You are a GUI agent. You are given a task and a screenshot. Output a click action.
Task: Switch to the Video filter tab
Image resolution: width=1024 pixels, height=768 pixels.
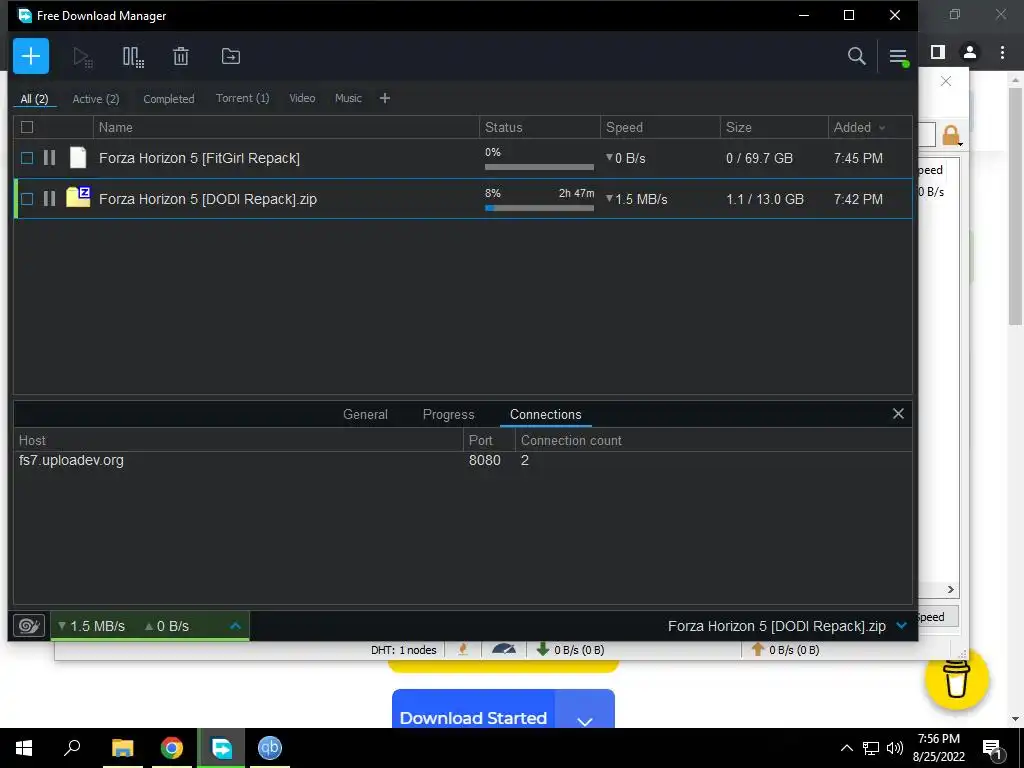(x=302, y=98)
